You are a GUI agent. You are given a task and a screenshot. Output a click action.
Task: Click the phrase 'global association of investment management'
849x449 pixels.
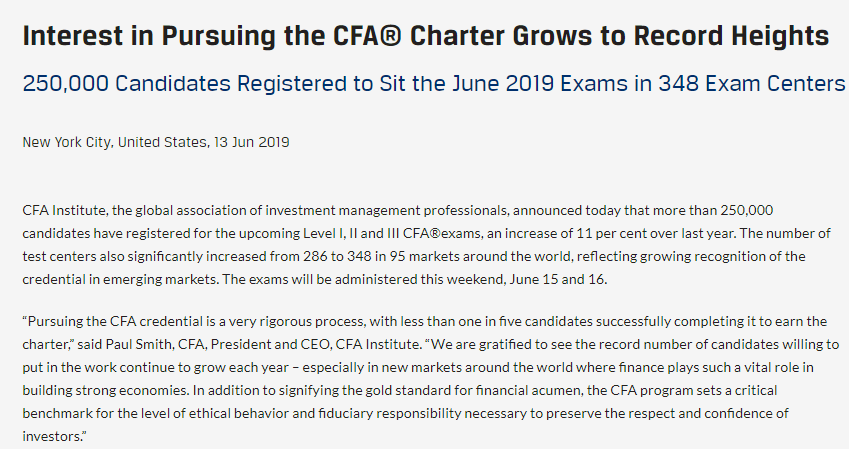pyautogui.click(x=274, y=212)
